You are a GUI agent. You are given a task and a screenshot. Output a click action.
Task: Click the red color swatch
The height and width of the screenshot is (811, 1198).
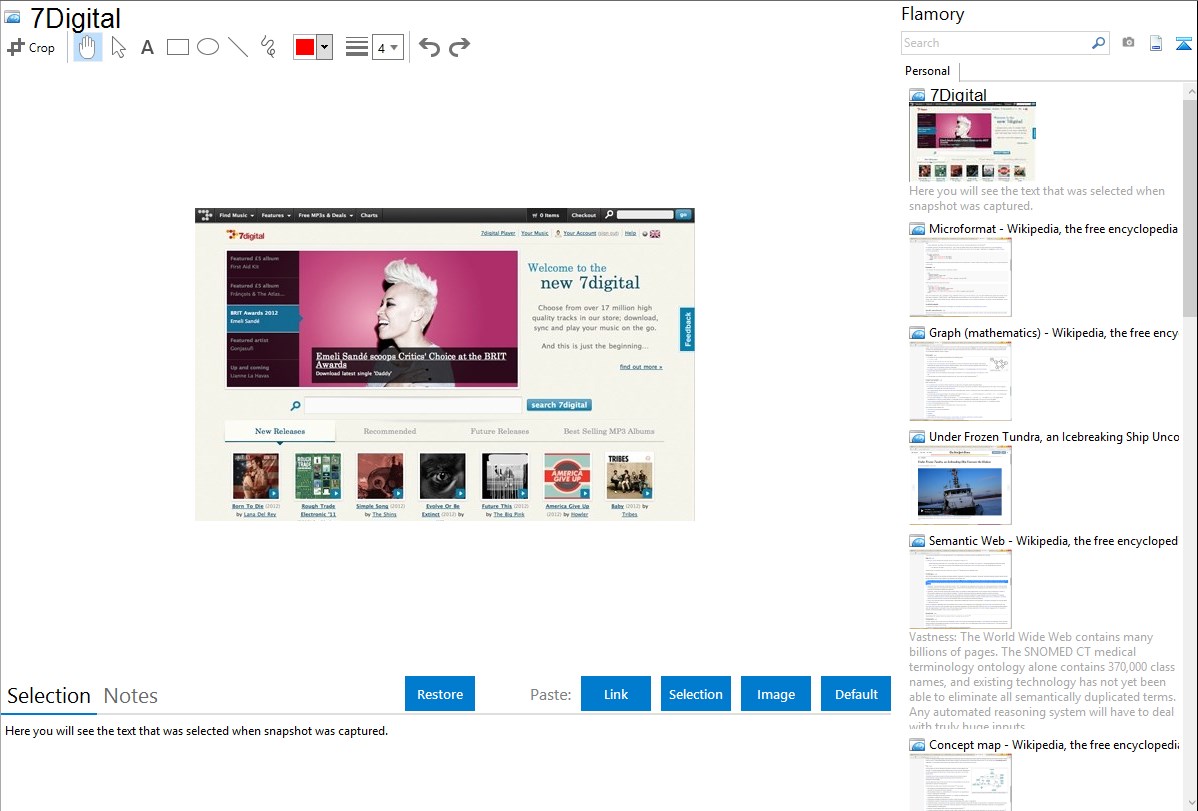(x=305, y=47)
